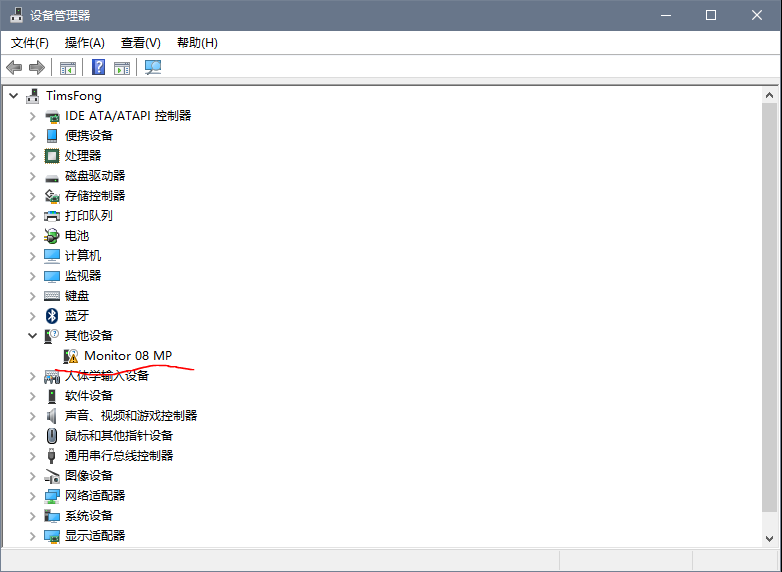This screenshot has height=572, width=782.
Task: Click the scrollbar down arrow
Action: [x=769, y=537]
